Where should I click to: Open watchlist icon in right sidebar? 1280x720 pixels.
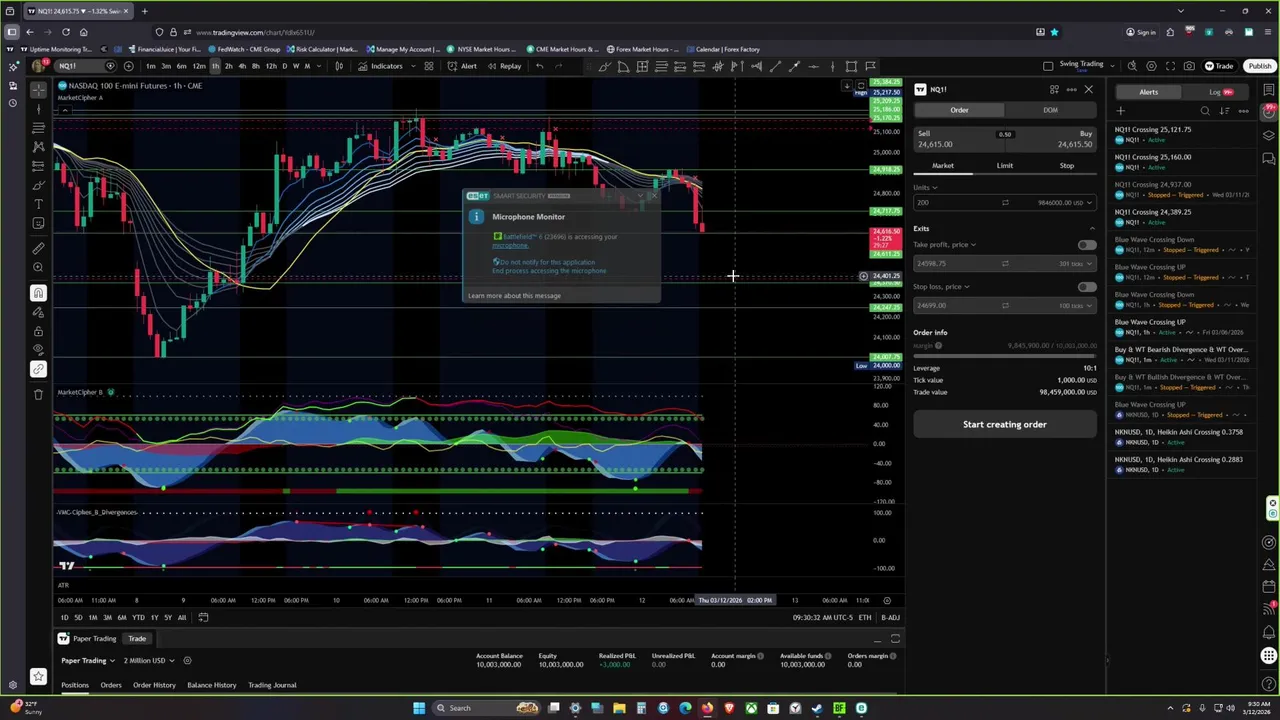point(1269,90)
